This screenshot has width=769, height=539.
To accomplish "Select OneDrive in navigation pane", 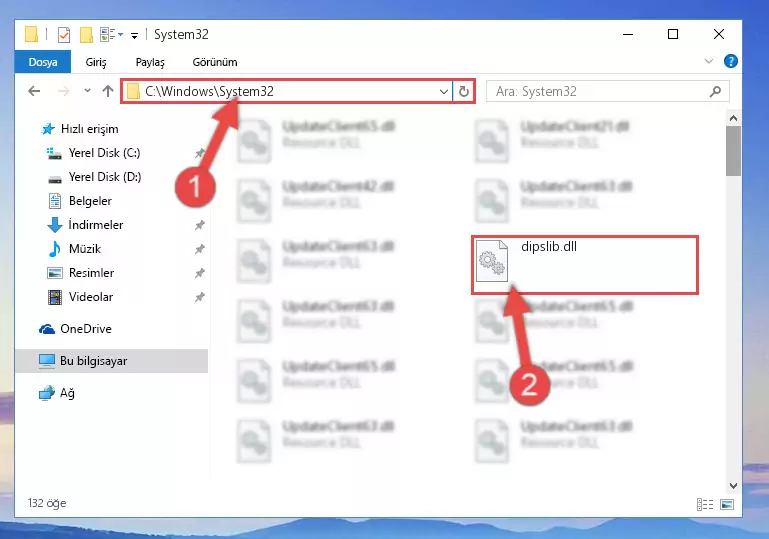I will point(75,329).
